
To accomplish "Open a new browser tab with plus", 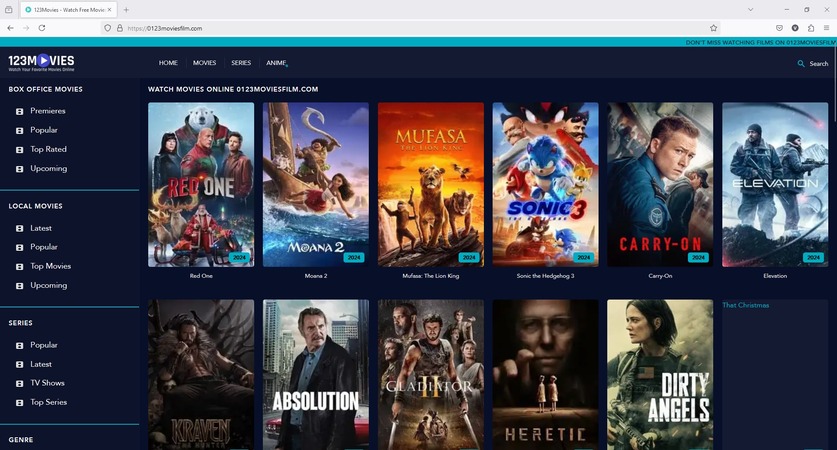I will 127,10.
